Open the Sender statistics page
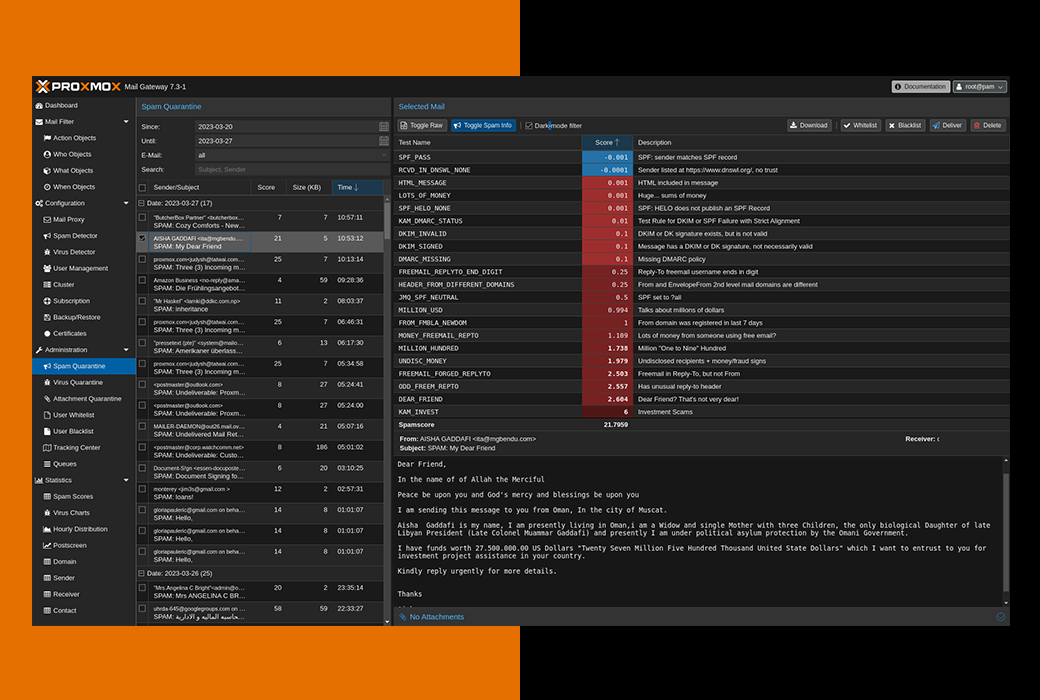1040x700 pixels. 64,578
